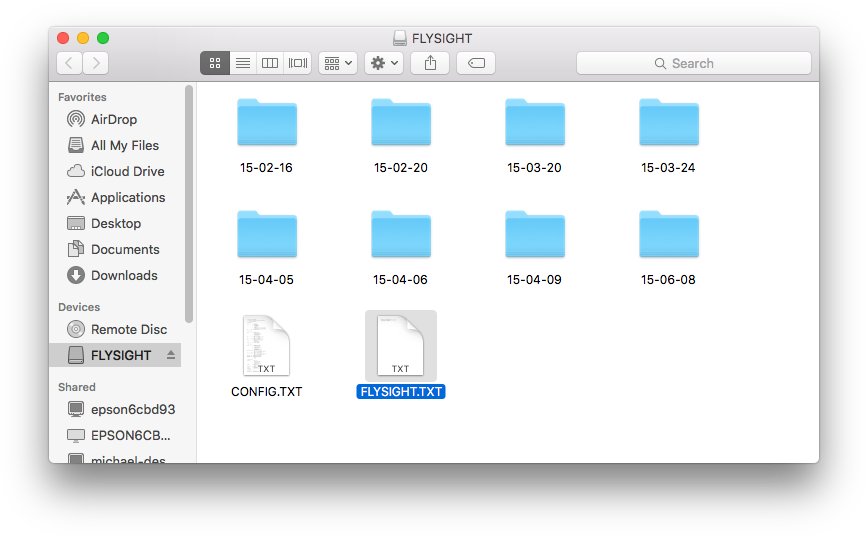The width and height of the screenshot is (867, 537).
Task: Eject the FLYSIGHT drive
Action: click(x=170, y=355)
